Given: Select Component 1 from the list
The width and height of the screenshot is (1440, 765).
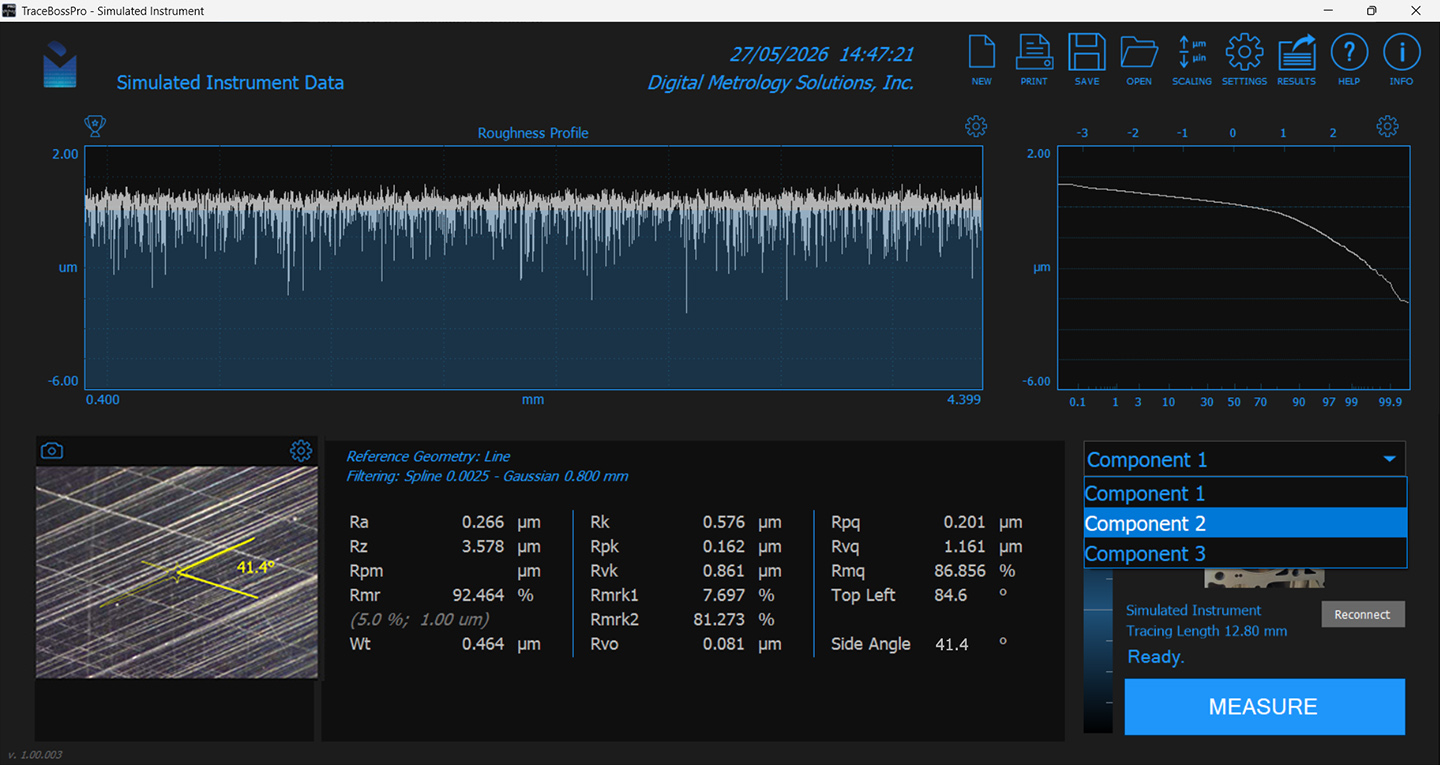Looking at the screenshot, I should [1245, 493].
